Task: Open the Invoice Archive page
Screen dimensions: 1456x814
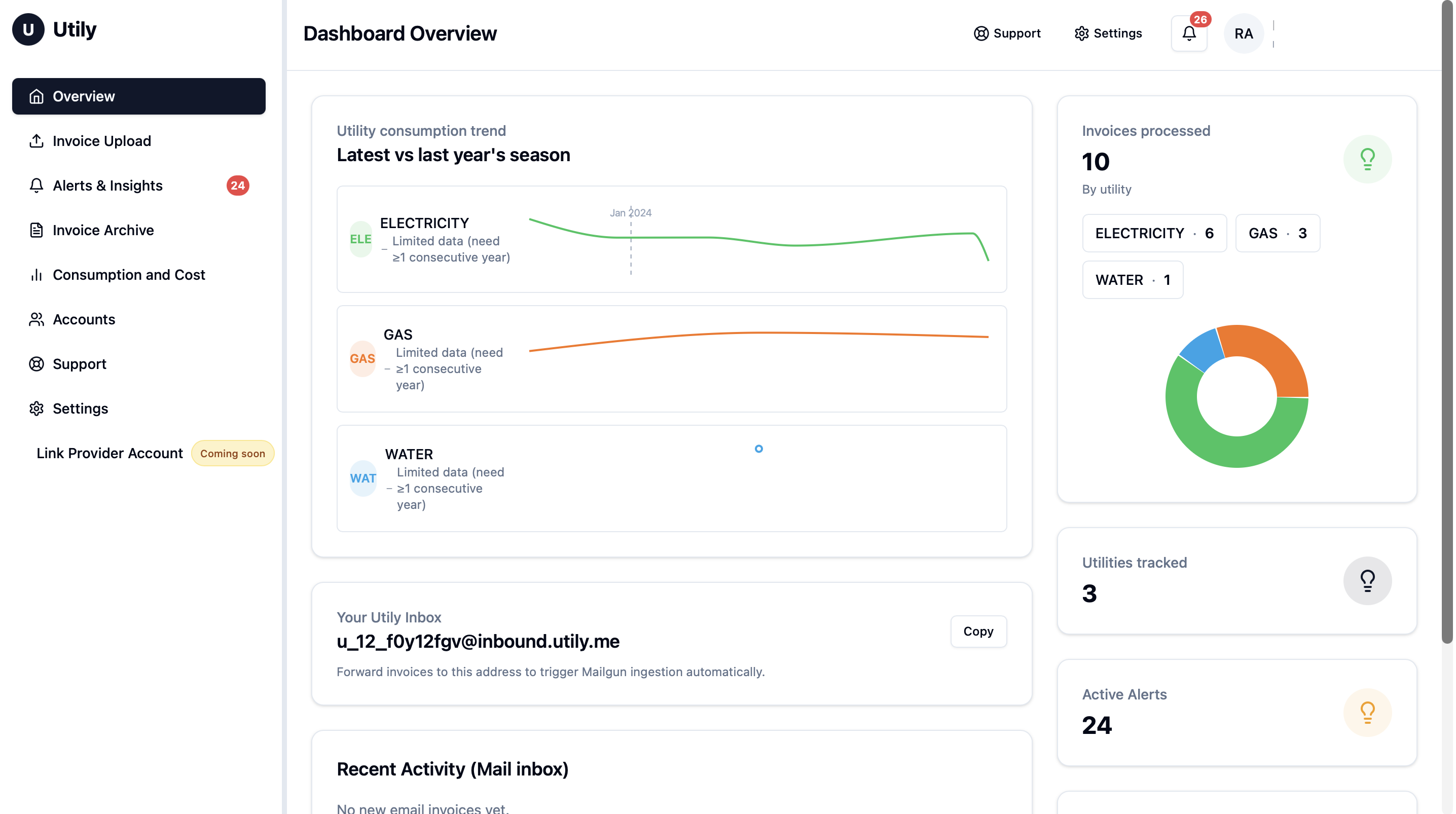Action: pos(103,230)
